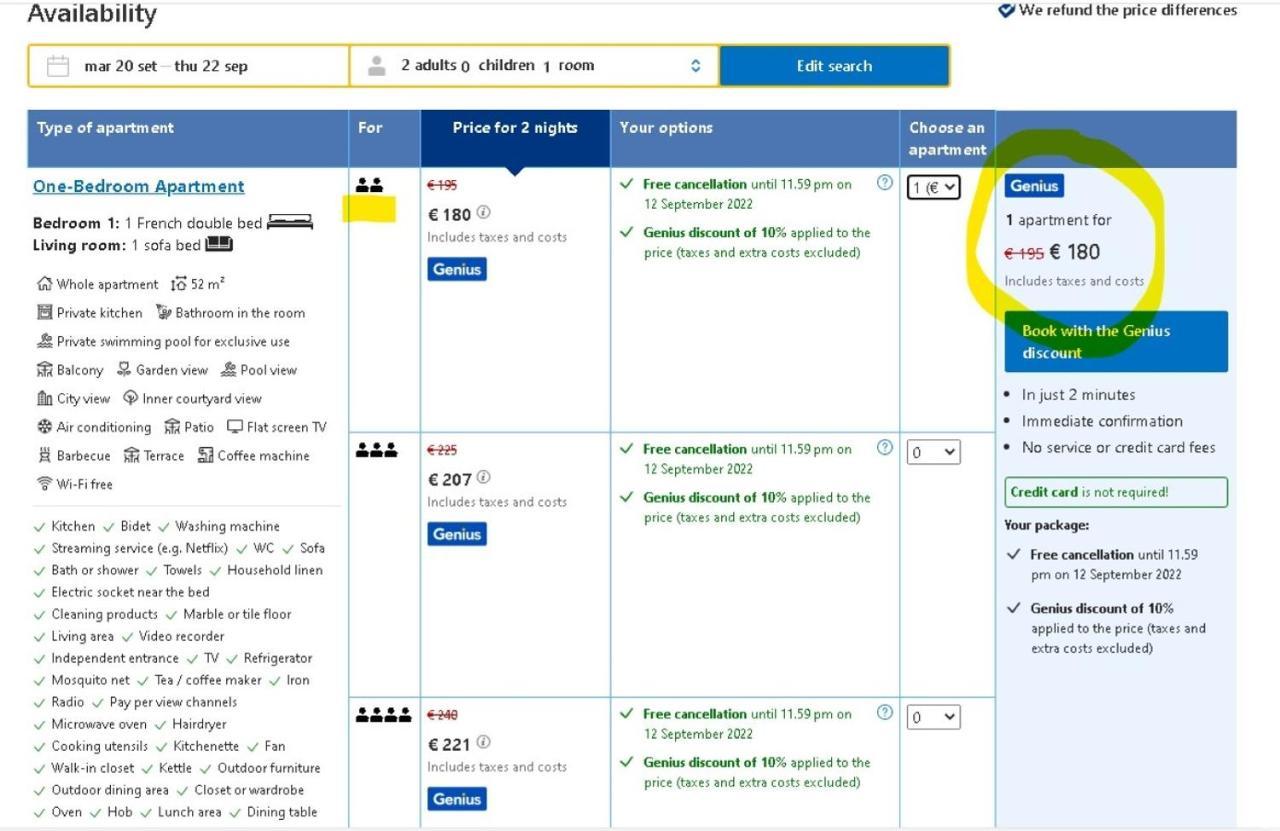Click the € 180 total in booking summary

click(1075, 252)
